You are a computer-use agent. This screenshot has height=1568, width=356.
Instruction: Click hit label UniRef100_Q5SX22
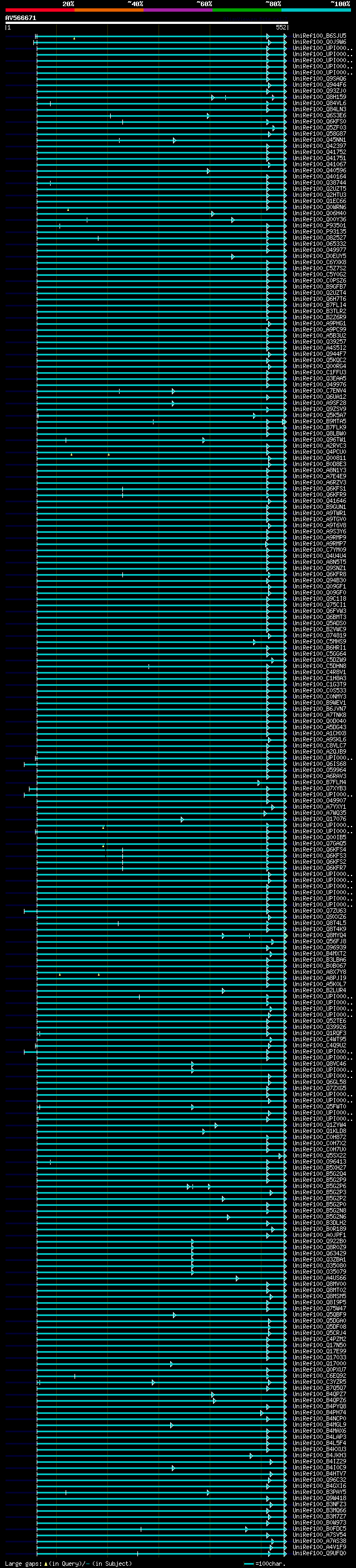point(319,1155)
